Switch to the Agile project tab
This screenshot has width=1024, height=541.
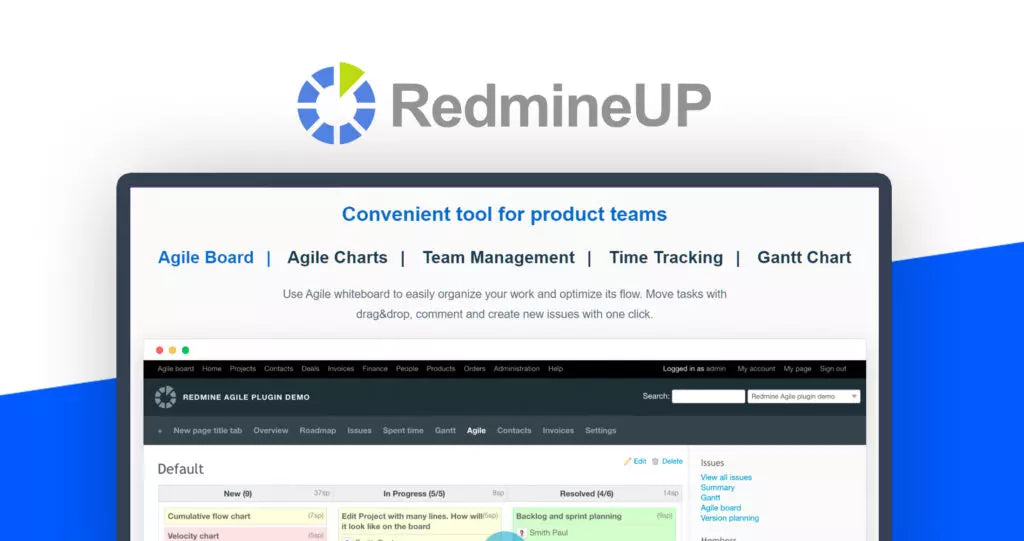pos(476,431)
